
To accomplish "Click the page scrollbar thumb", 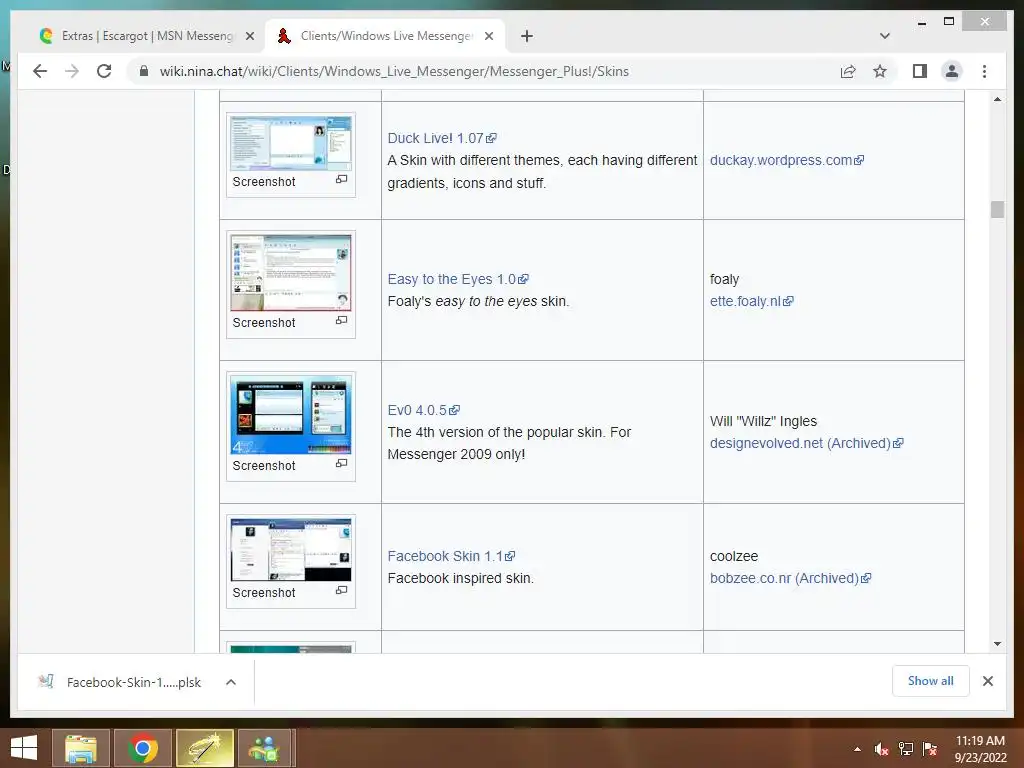I will coord(997,209).
